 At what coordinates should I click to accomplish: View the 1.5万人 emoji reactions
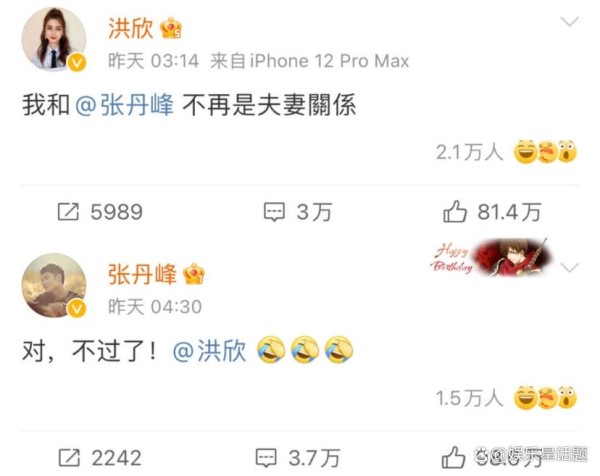[507, 398]
